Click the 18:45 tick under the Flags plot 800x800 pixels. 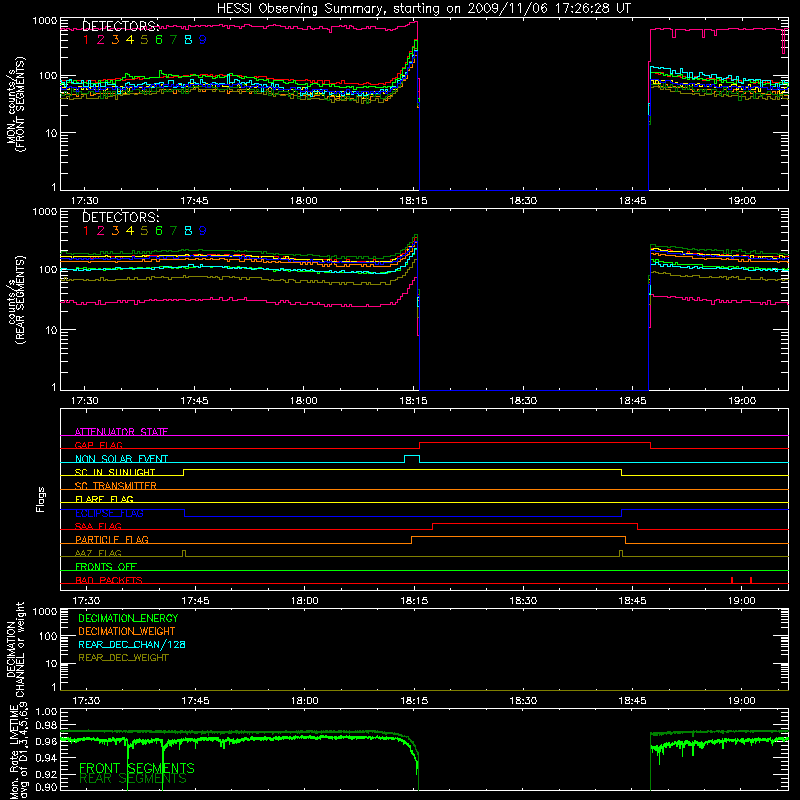[632, 601]
